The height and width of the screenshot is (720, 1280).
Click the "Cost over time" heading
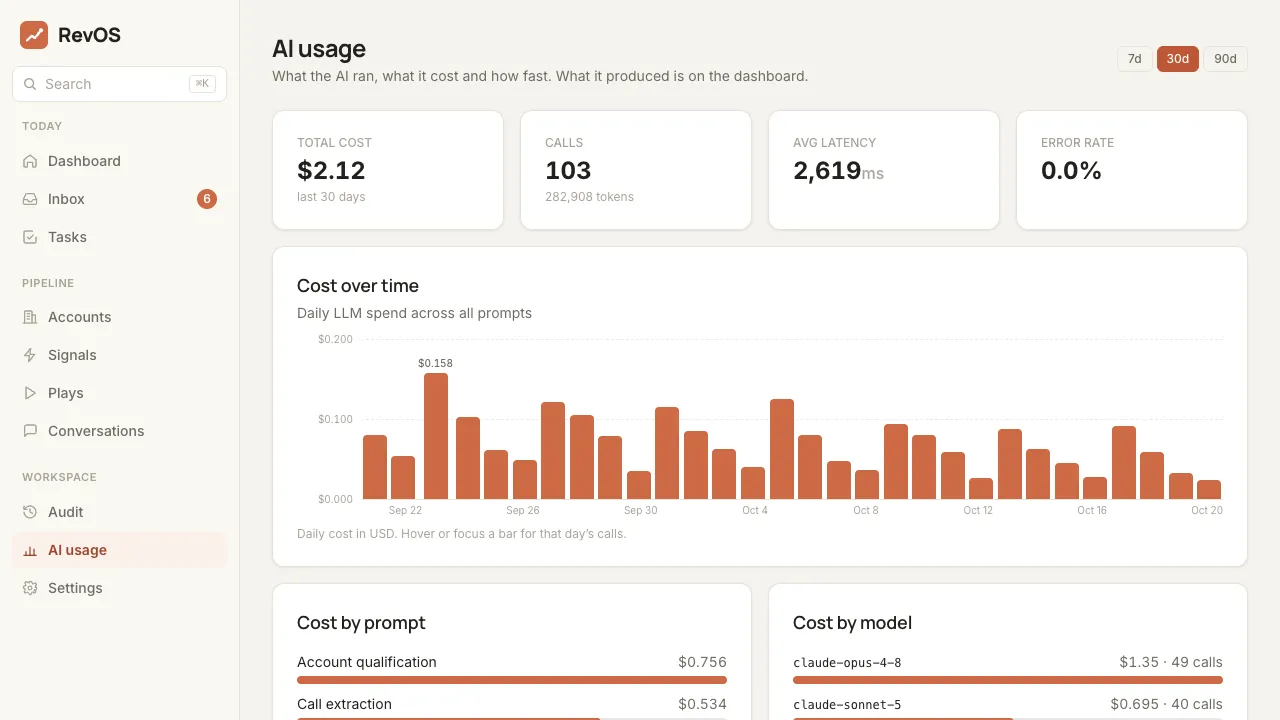(358, 286)
